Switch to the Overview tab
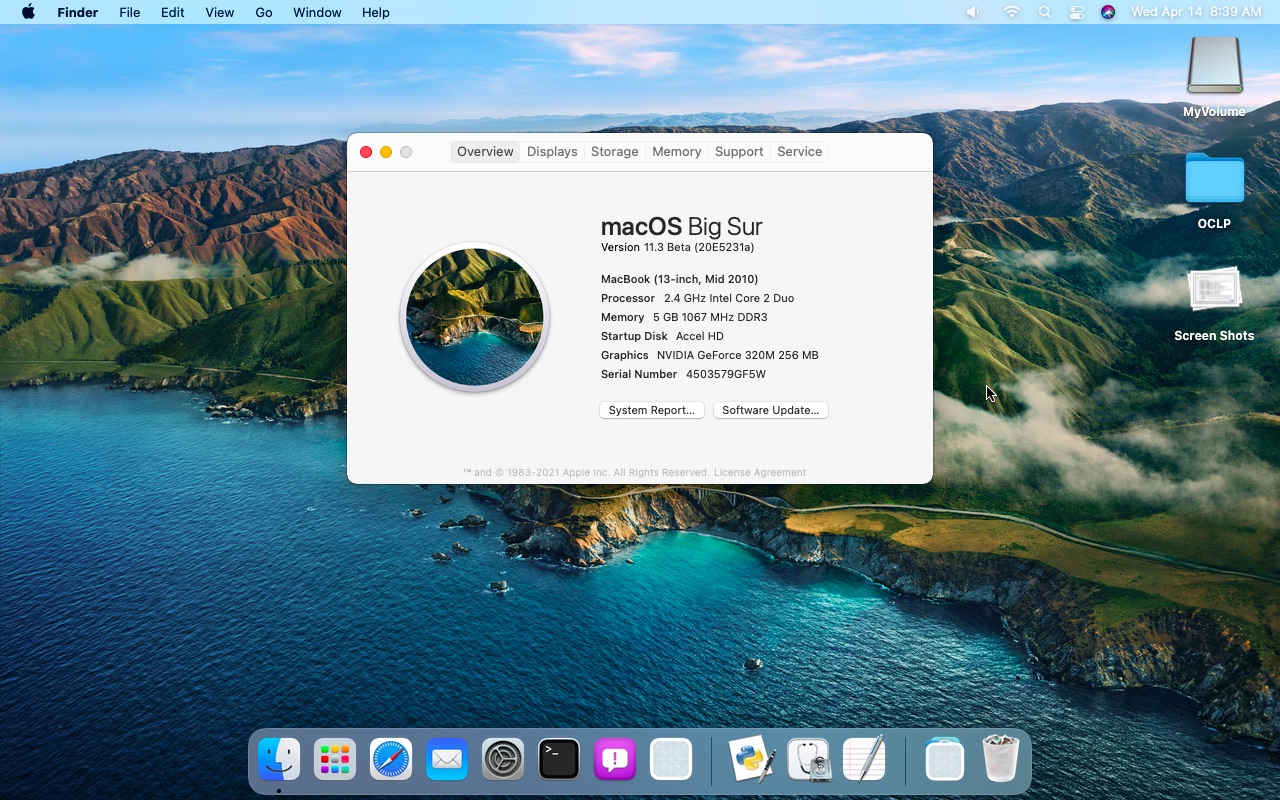Screen dimensions: 1280x800 point(485,152)
